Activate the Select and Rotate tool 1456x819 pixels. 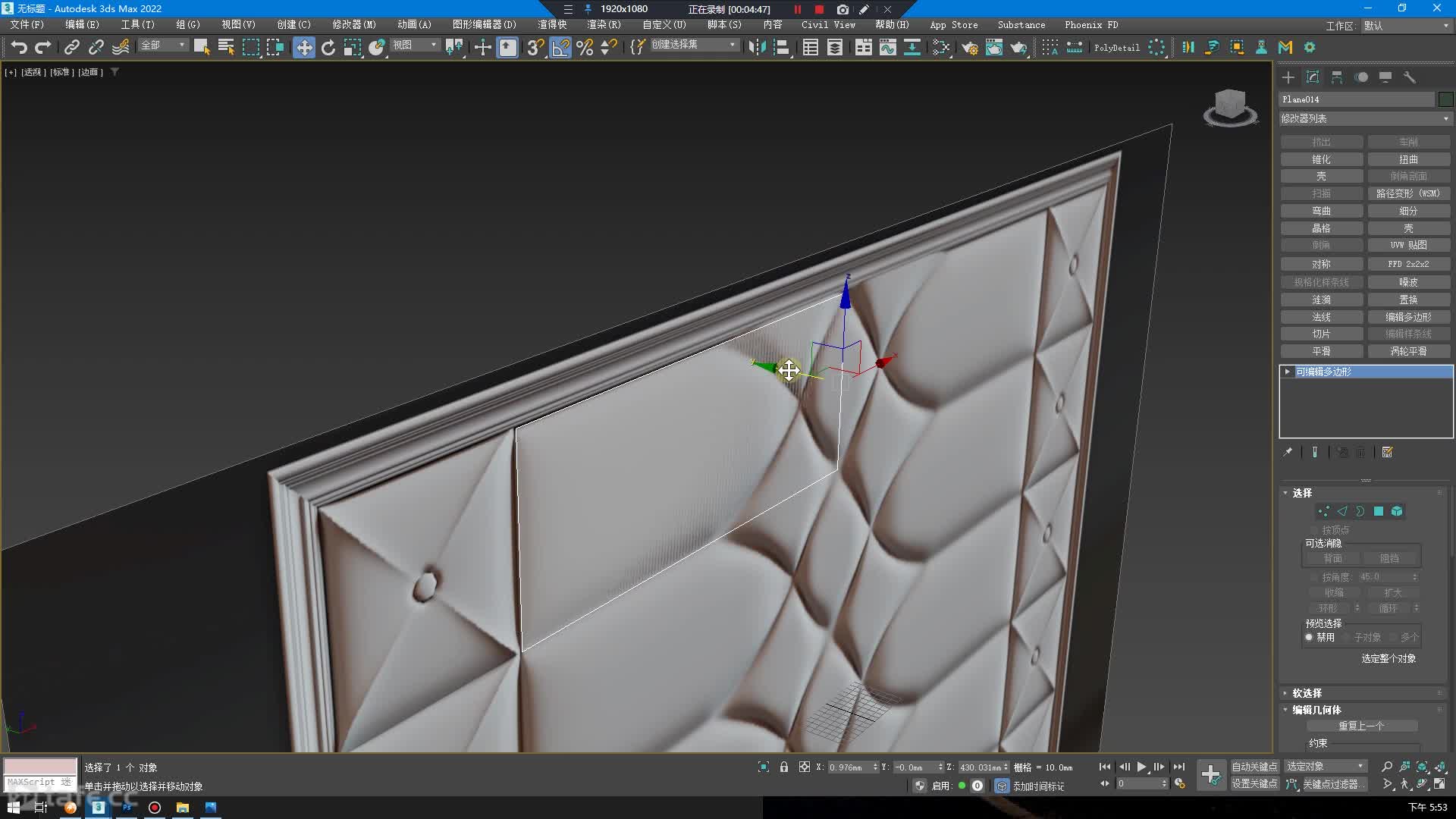click(x=328, y=47)
